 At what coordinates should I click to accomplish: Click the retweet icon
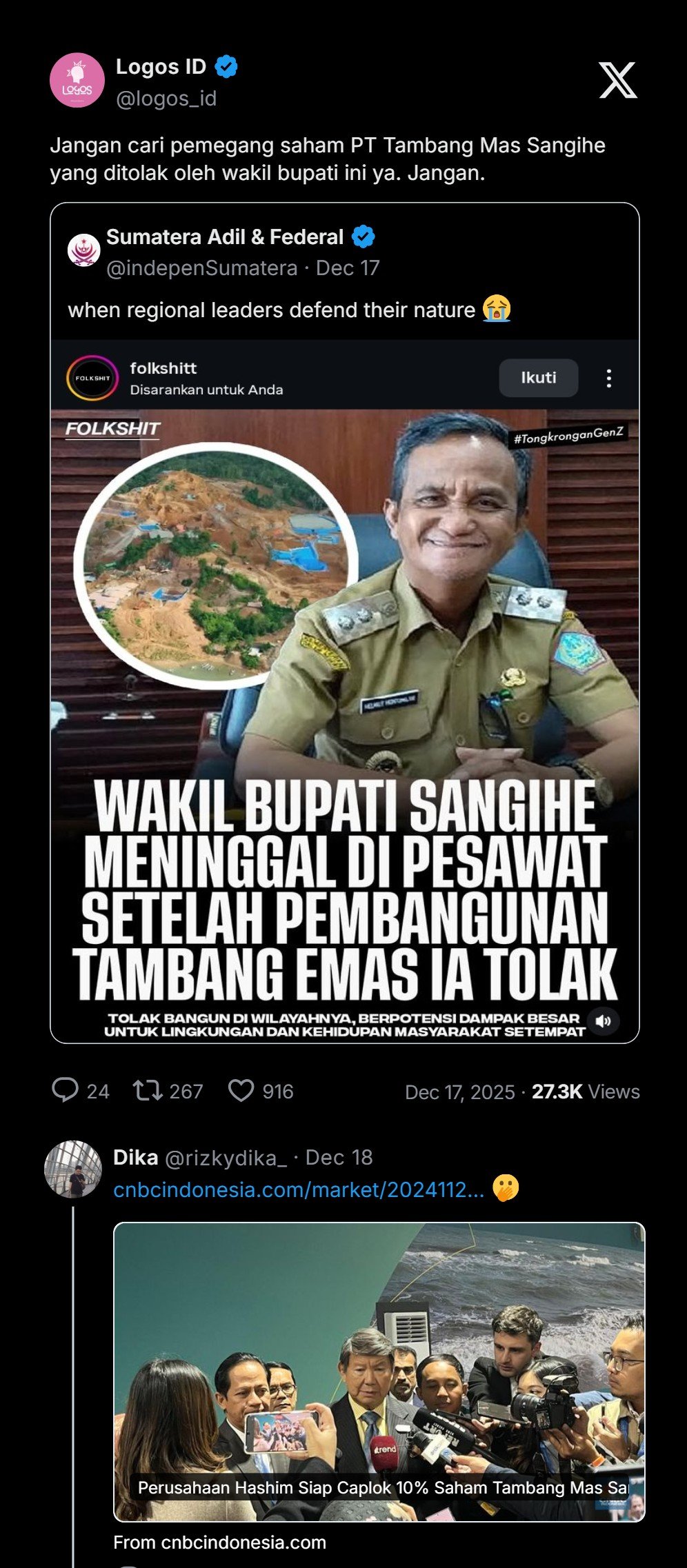click(x=148, y=1090)
